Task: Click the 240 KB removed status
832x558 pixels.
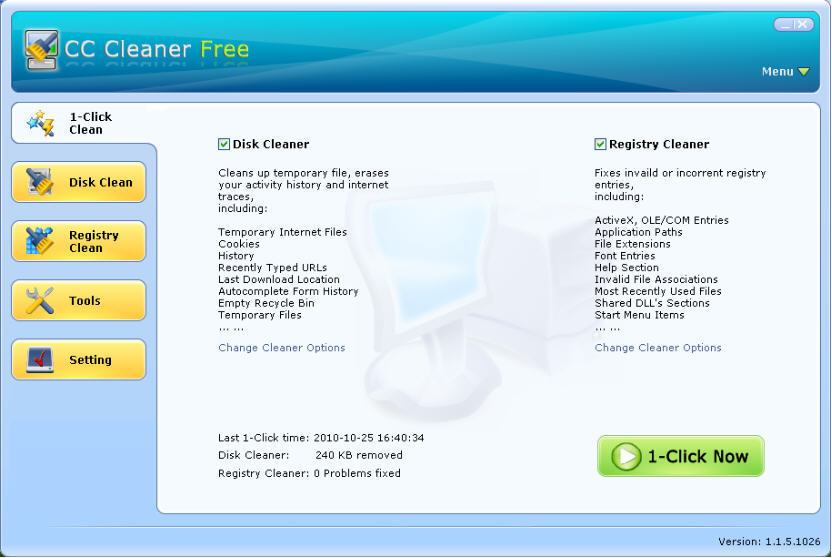Action: click(x=359, y=455)
